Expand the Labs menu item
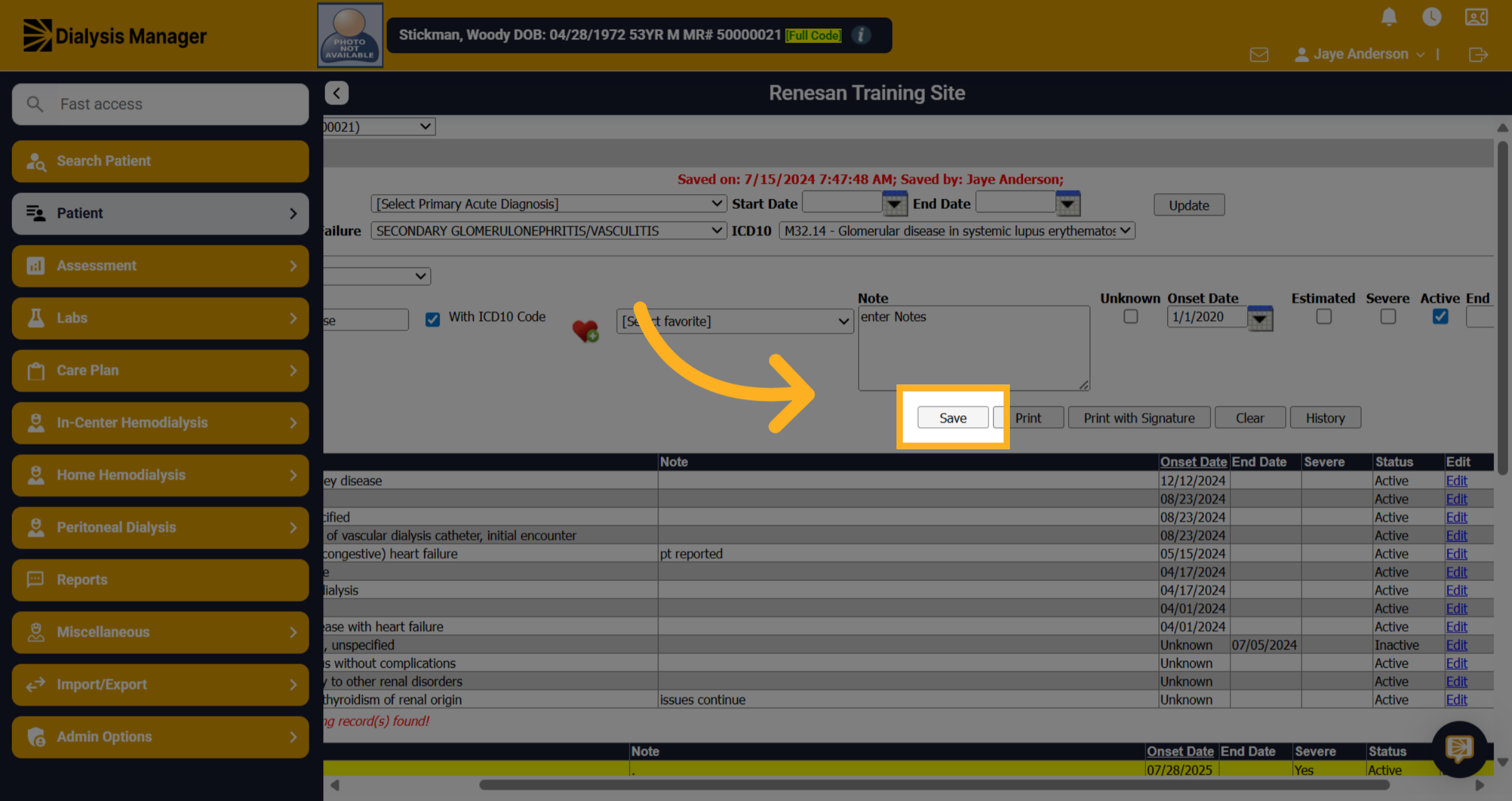 pyautogui.click(x=160, y=318)
